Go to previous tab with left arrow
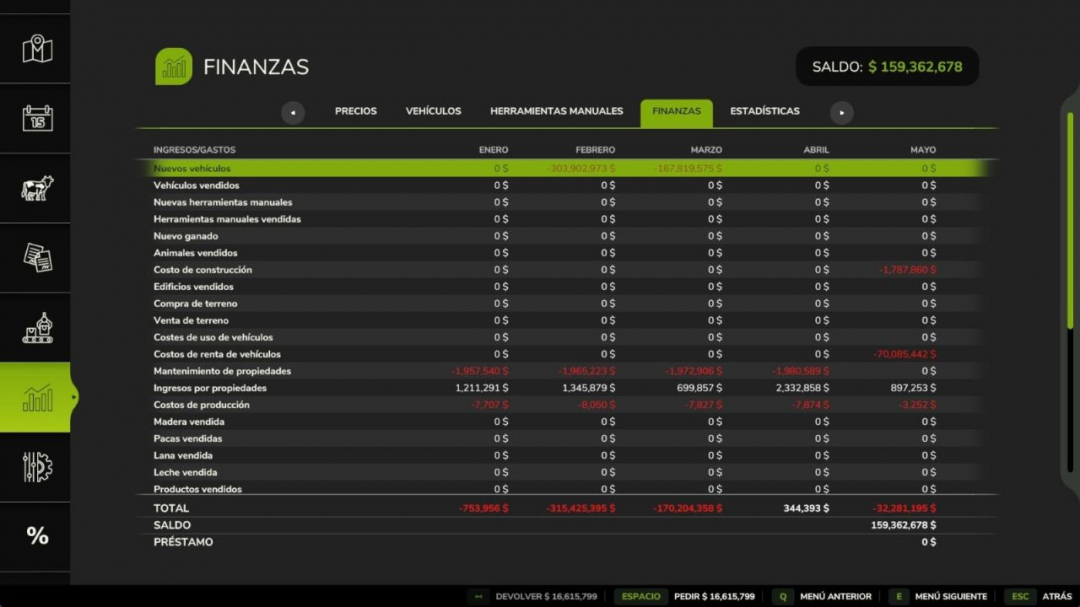Screen dimensions: 1080x607 tap(293, 112)
